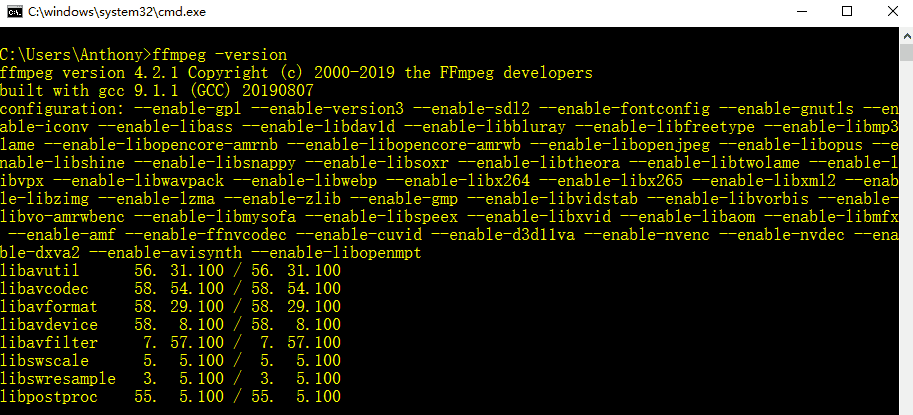Click the --enable-libaom flag
Viewport: 913px width, 415px height.
click(687, 217)
